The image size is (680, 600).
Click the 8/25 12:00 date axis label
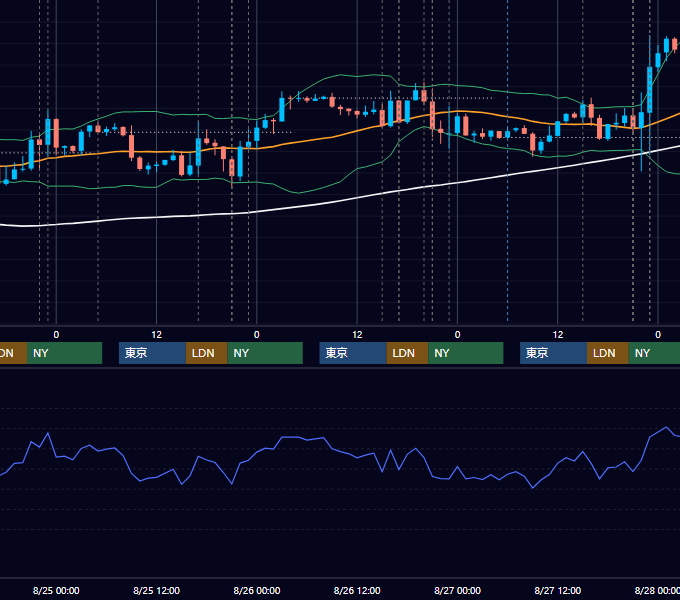pos(156,590)
